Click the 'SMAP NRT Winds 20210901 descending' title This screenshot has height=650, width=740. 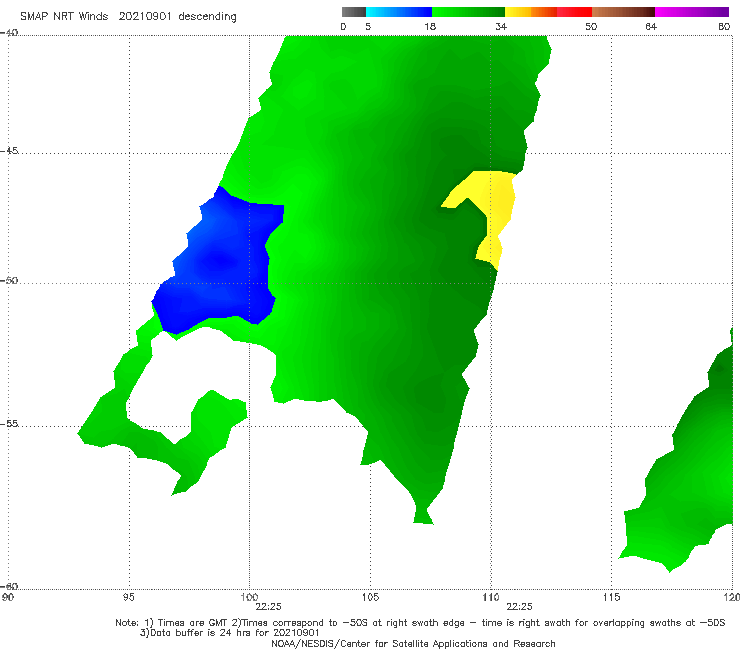128,17
